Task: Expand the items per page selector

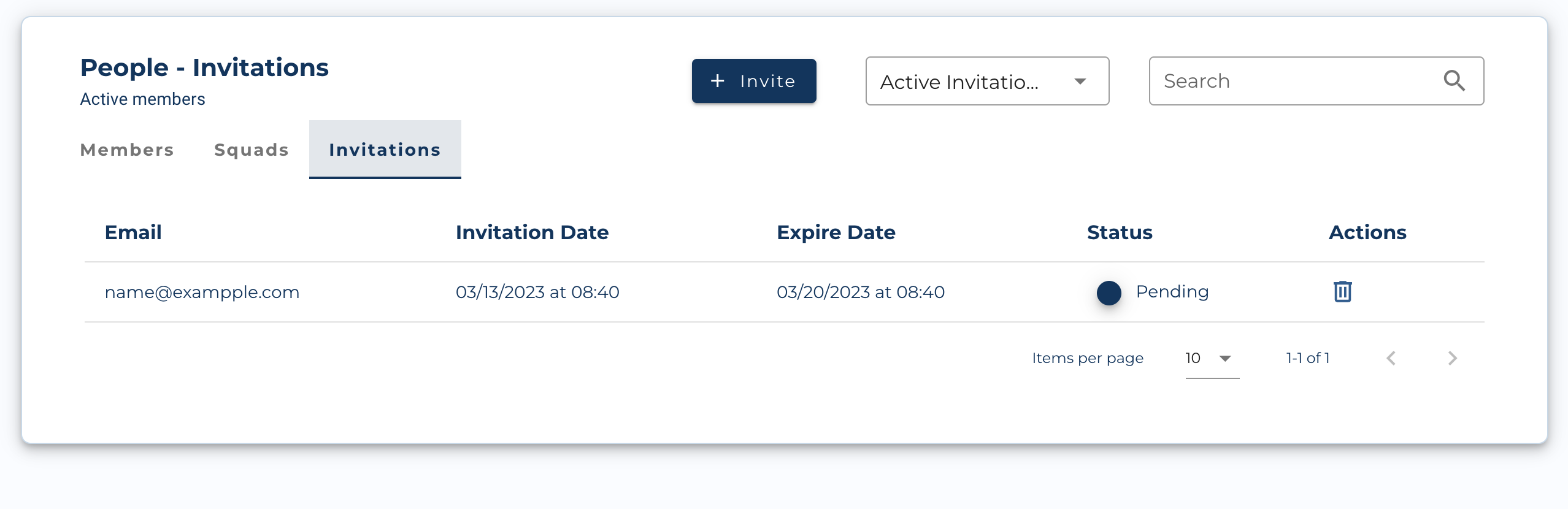Action: [x=1212, y=359]
